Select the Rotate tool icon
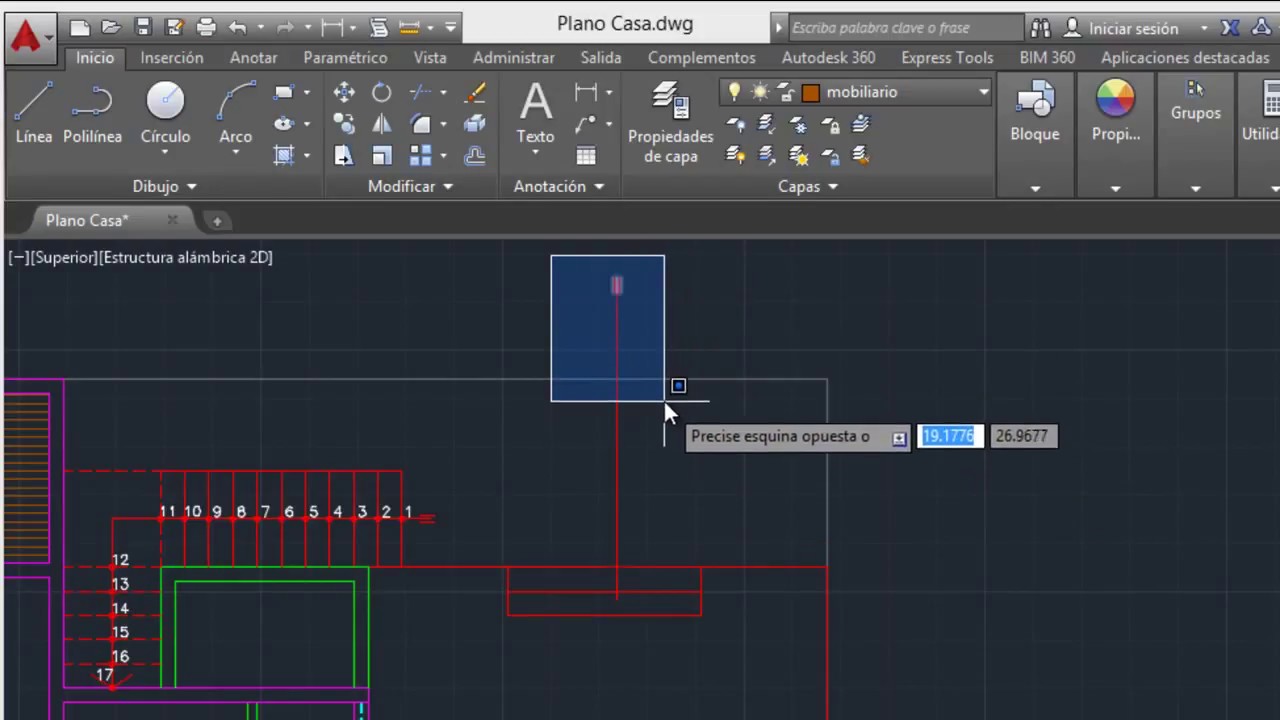The image size is (1280, 720). tap(382, 93)
